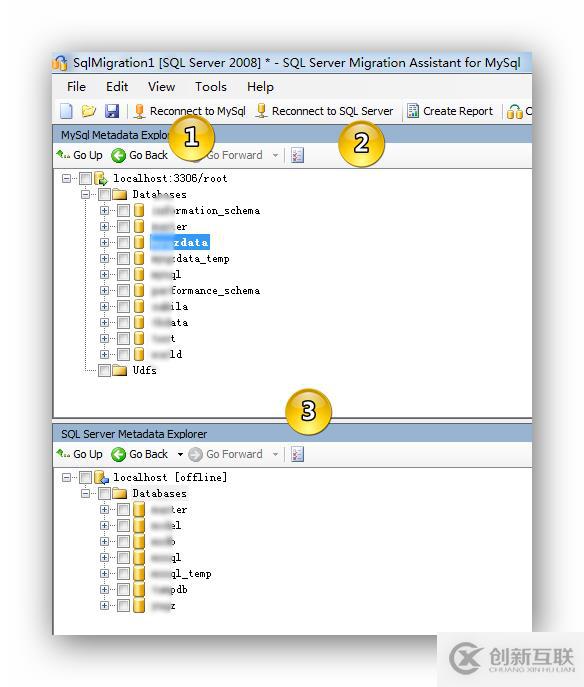Check the localhost:3306/root checkbox
The width and height of the screenshot is (584, 687).
click(85, 178)
